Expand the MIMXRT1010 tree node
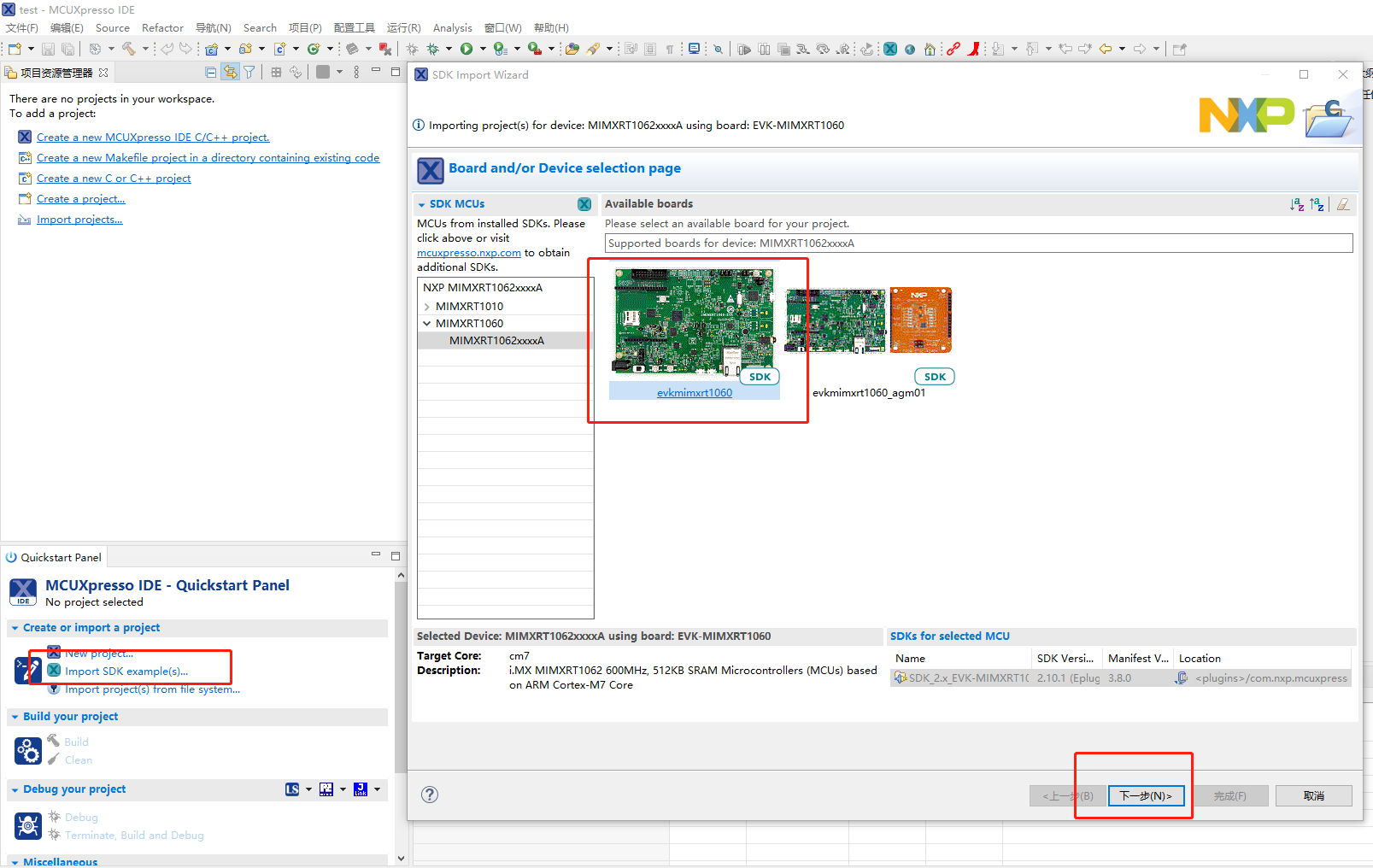The height and width of the screenshot is (868, 1373). click(x=427, y=307)
